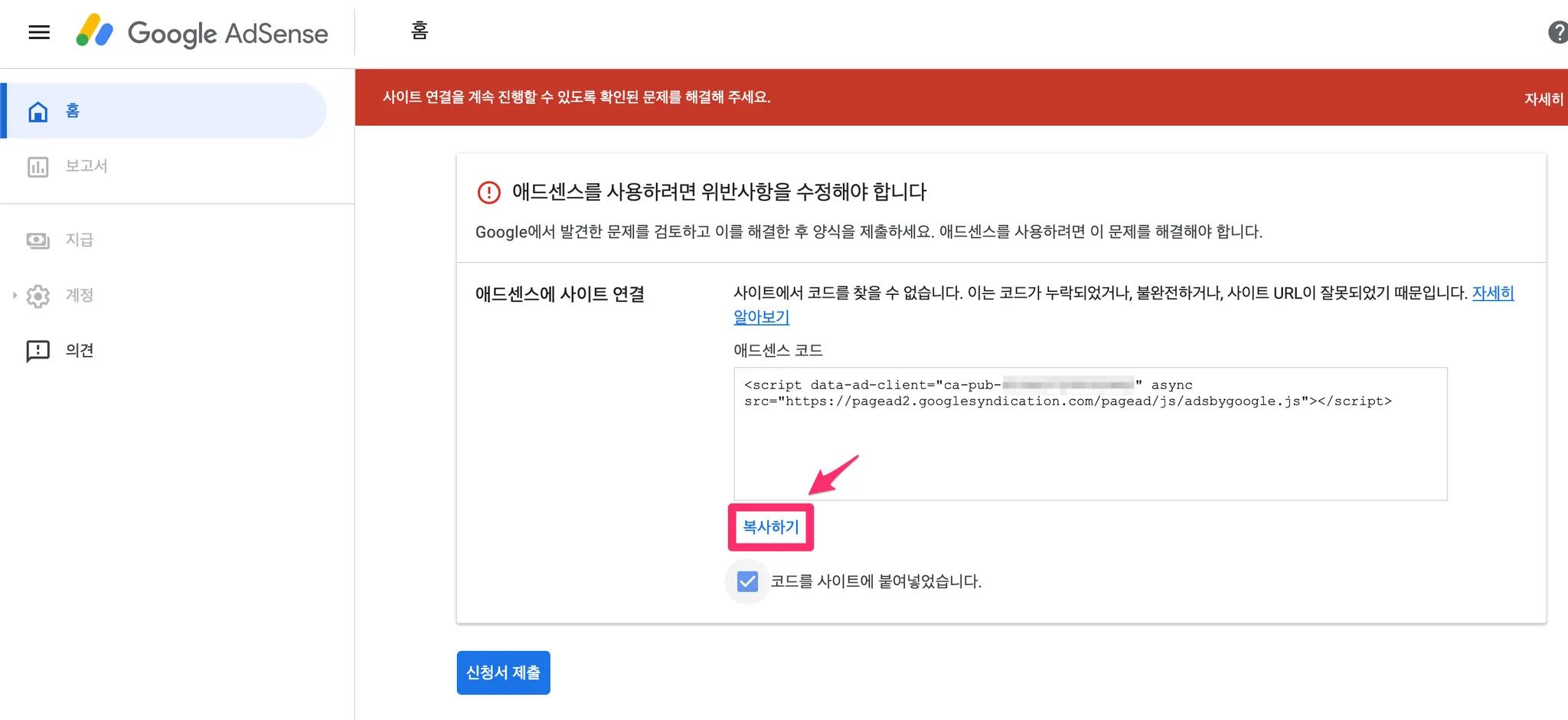Screen dimensions: 1568x720
Task: Click the 홈 page title in header
Action: pyautogui.click(x=420, y=31)
